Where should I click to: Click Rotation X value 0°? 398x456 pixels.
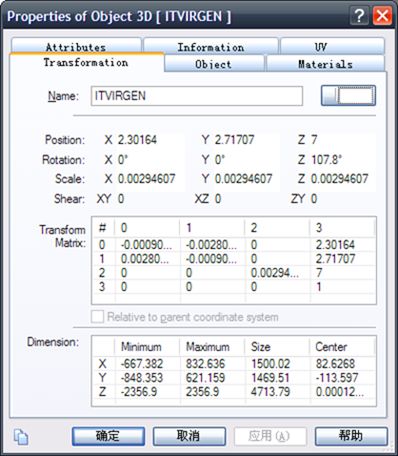[123, 160]
